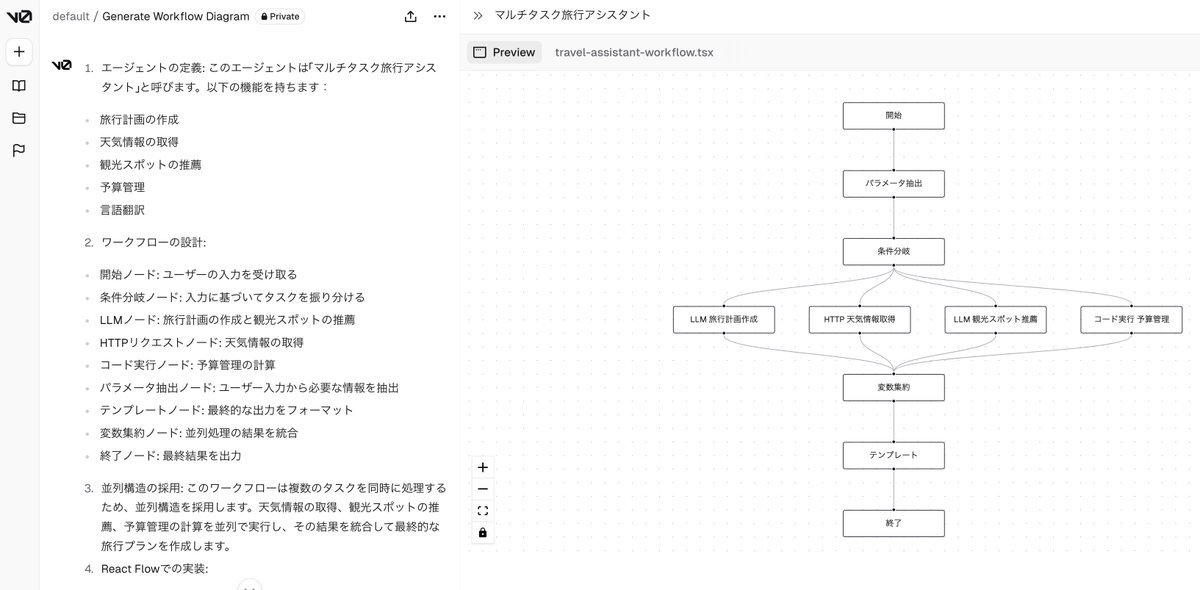Toggle the Private visibility badge

point(280,16)
